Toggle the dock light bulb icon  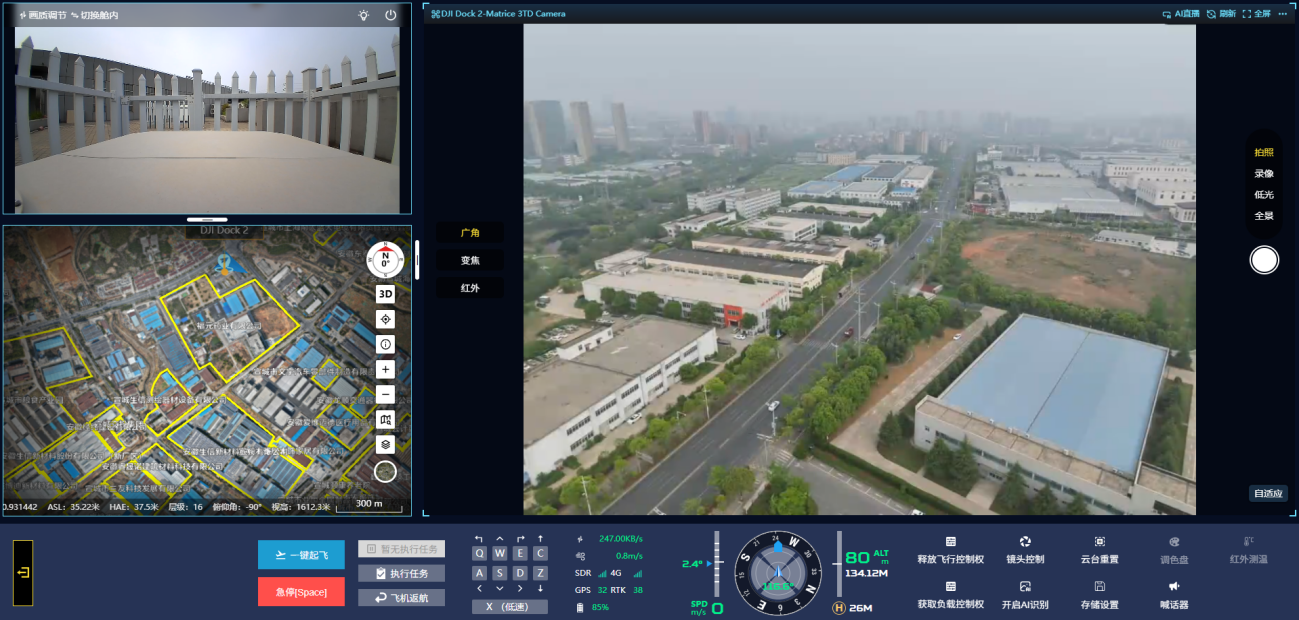coord(363,15)
